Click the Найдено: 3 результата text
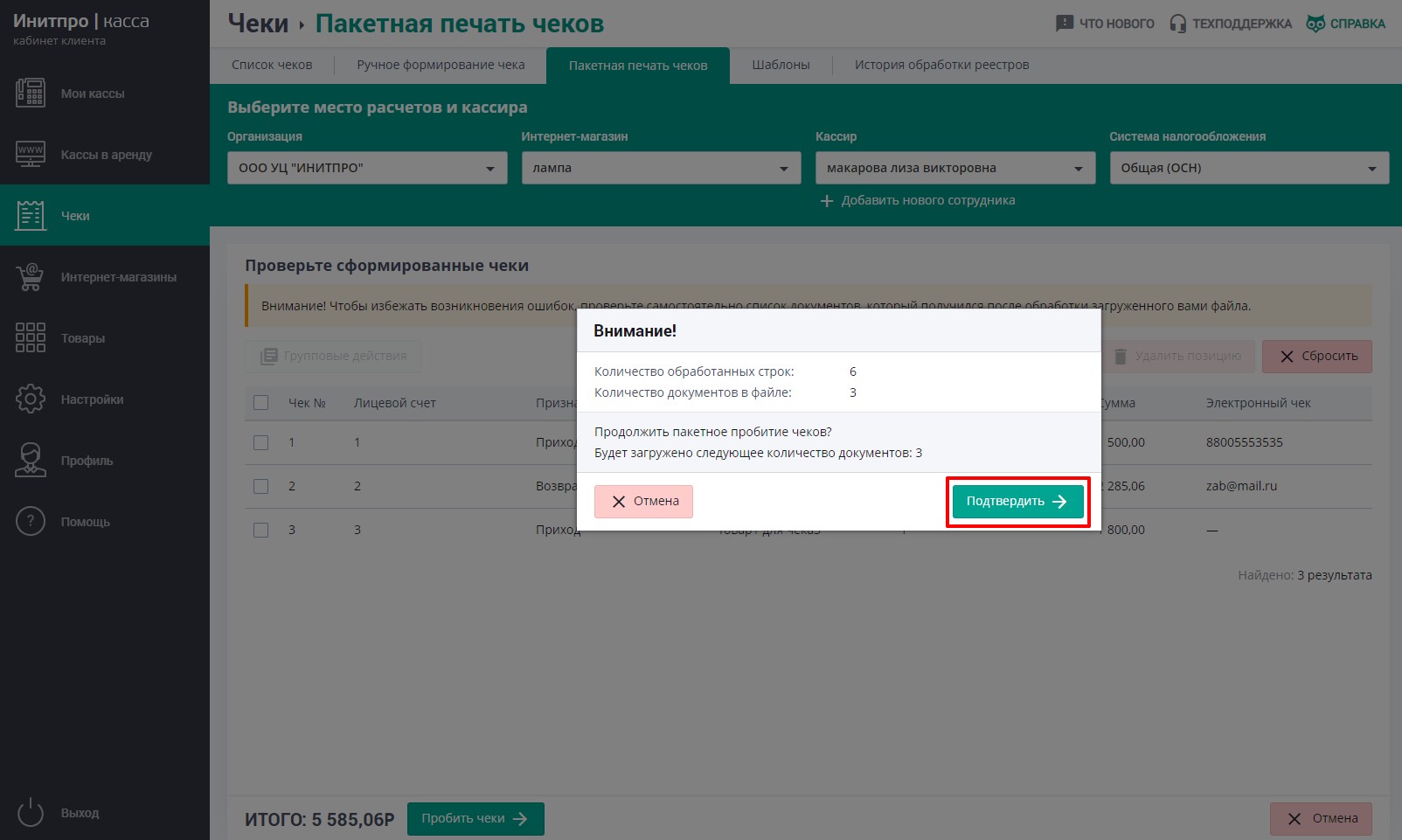The image size is (1402, 840). (1304, 575)
